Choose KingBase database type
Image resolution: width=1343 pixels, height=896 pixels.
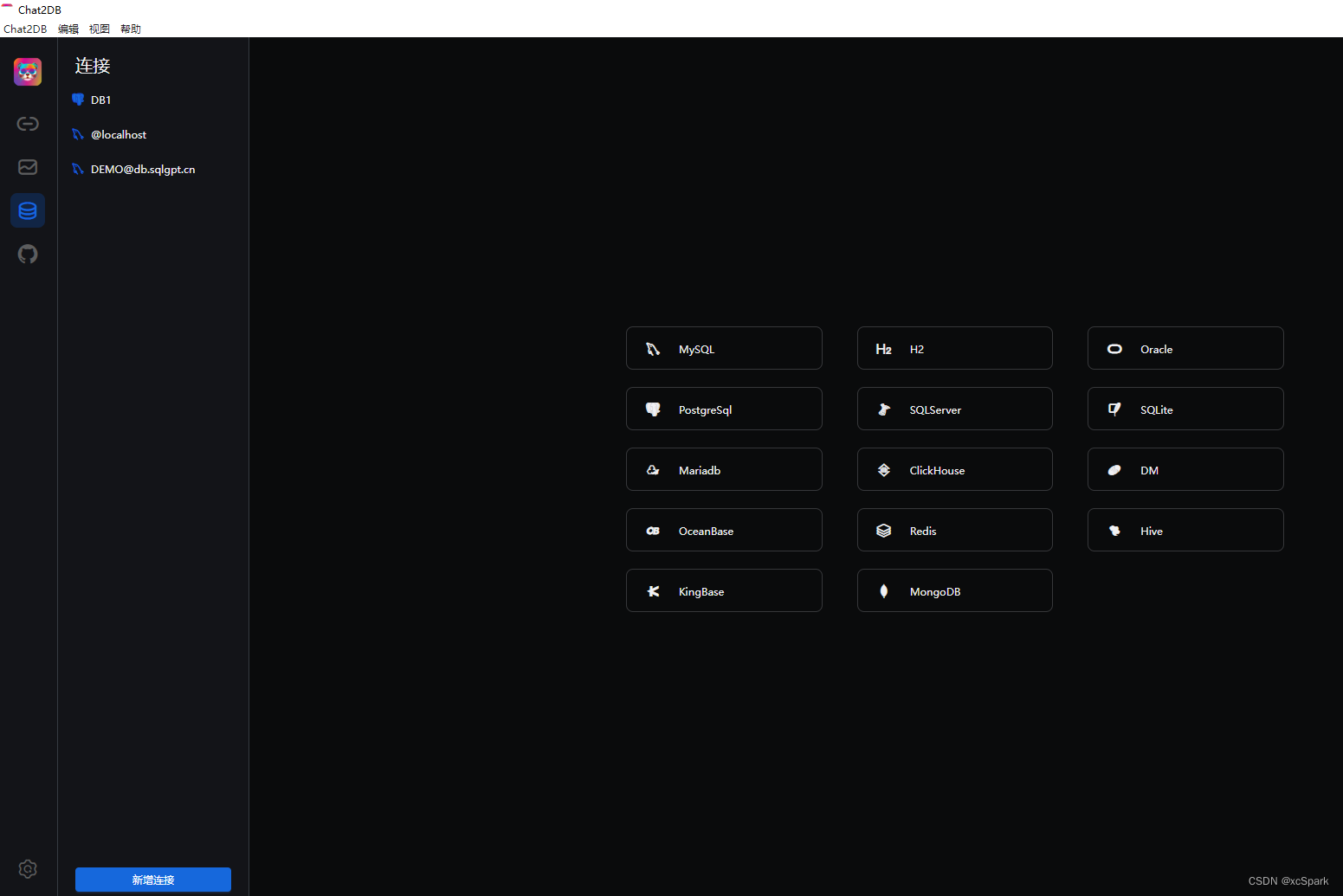(x=724, y=590)
